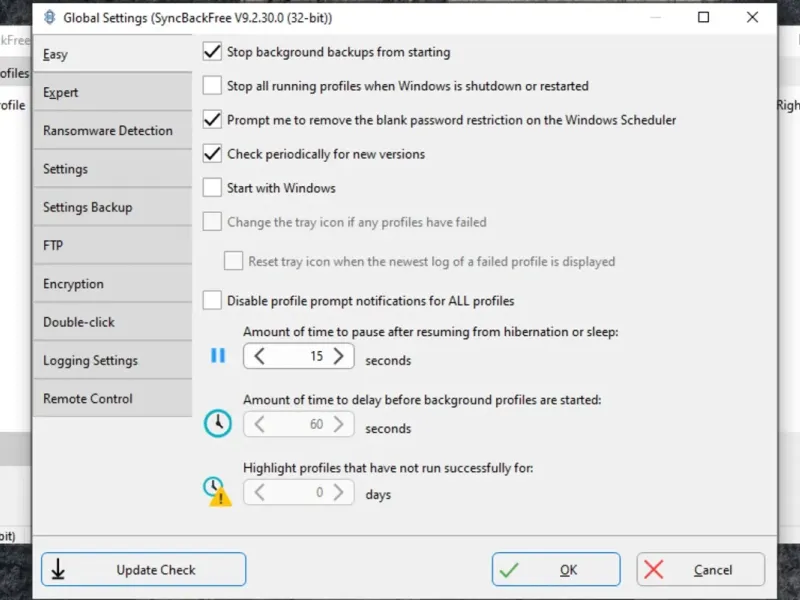Screen dimensions: 800x600
Task: Decrease background profiles delay with left arrow
Action: click(259, 424)
